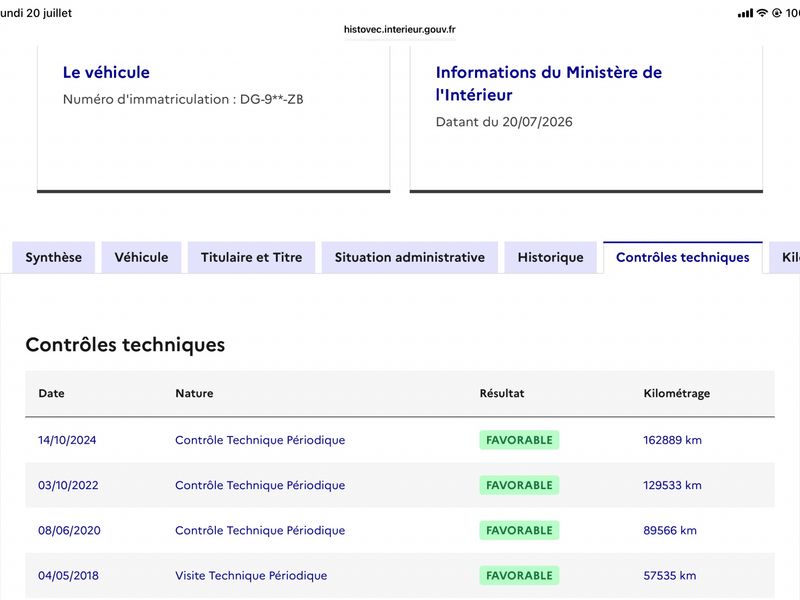Open the Titulaire et Titre tab
This screenshot has width=800, height=600.
pyautogui.click(x=252, y=257)
